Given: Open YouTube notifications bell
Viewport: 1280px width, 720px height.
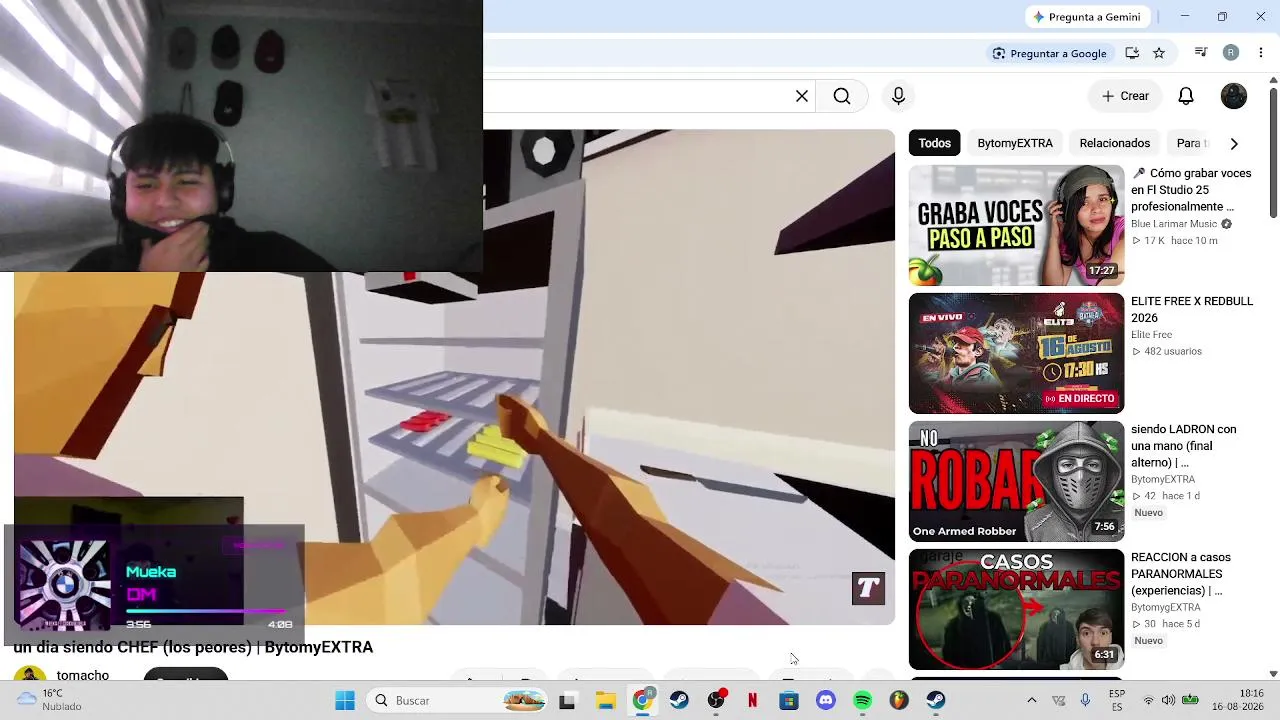Looking at the screenshot, I should click(x=1186, y=96).
